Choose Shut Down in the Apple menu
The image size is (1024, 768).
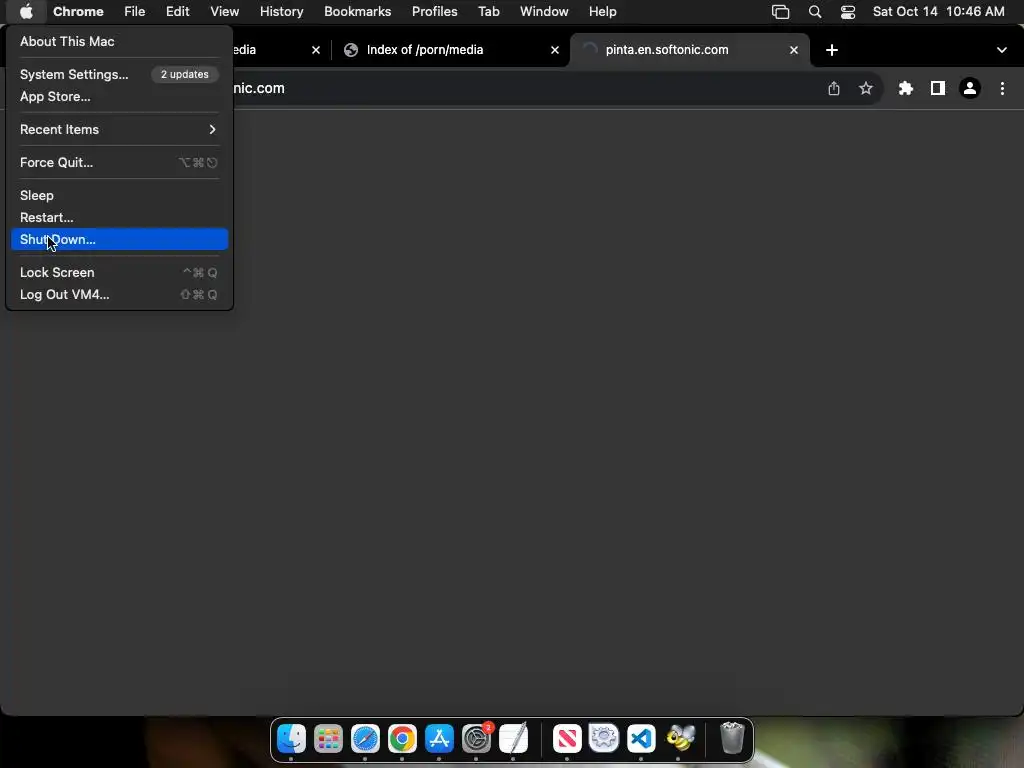(119, 240)
